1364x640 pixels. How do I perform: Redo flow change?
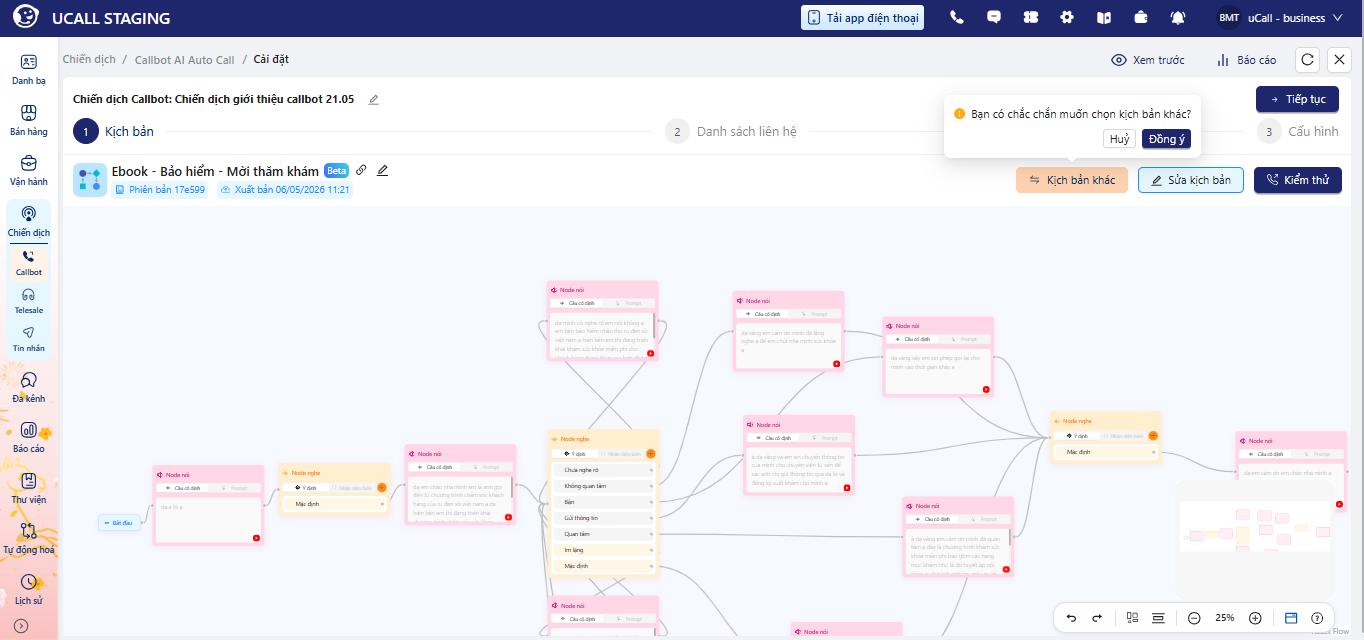point(1097,618)
